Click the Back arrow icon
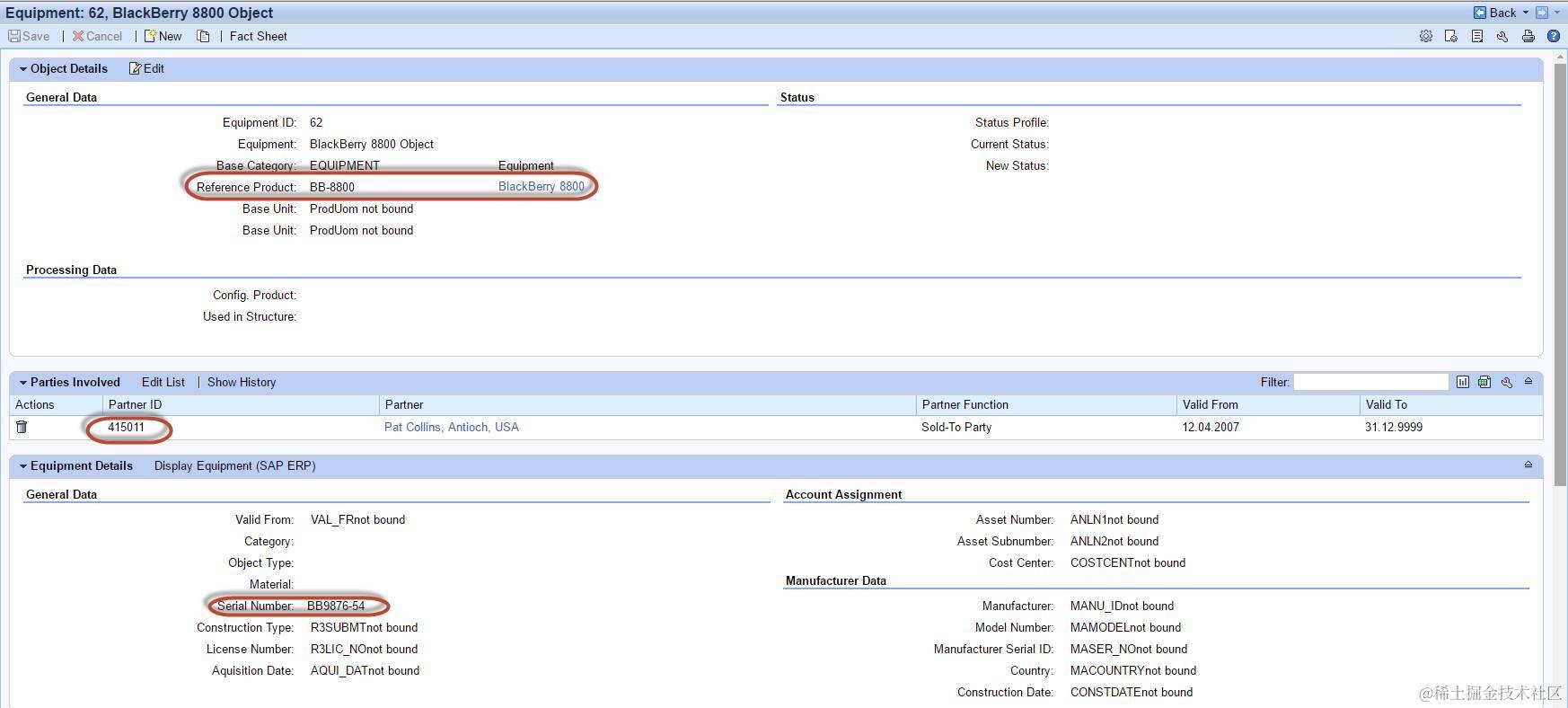The image size is (1568, 708). pos(1480,13)
